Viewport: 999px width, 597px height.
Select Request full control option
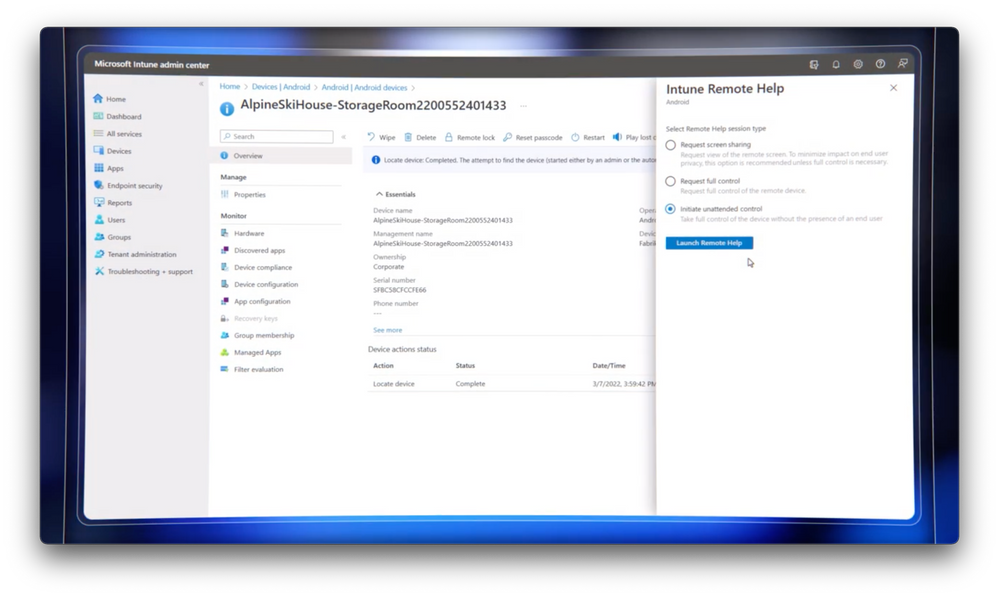[x=670, y=182]
